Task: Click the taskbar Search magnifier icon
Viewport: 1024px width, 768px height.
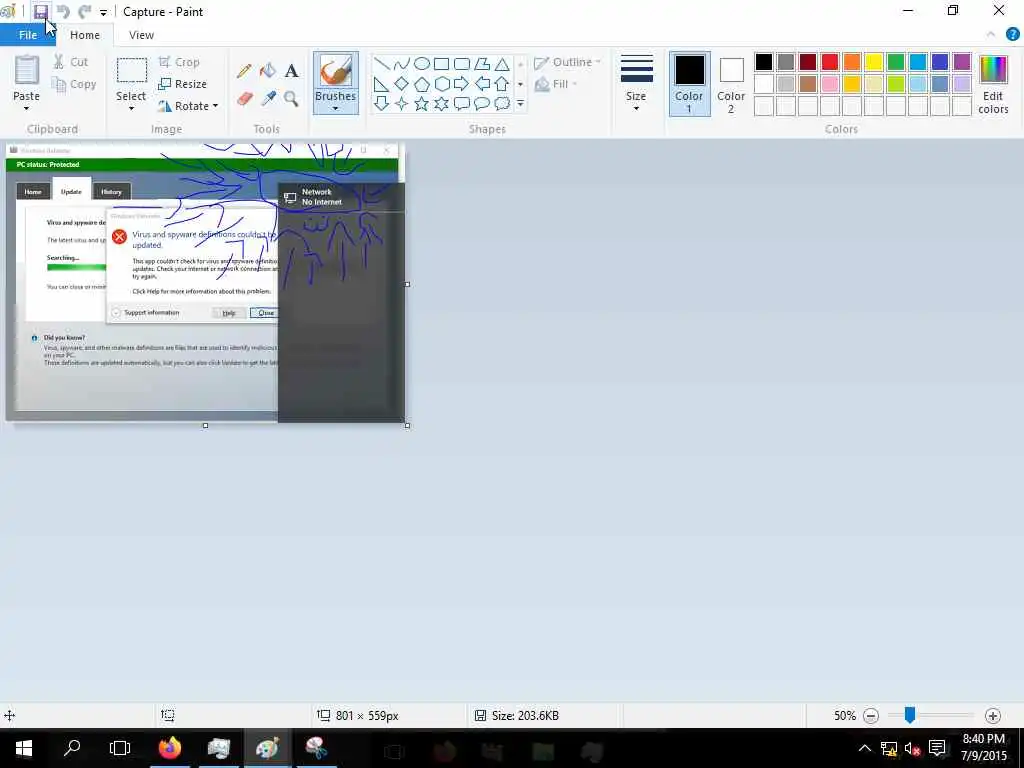Action: 72,748
